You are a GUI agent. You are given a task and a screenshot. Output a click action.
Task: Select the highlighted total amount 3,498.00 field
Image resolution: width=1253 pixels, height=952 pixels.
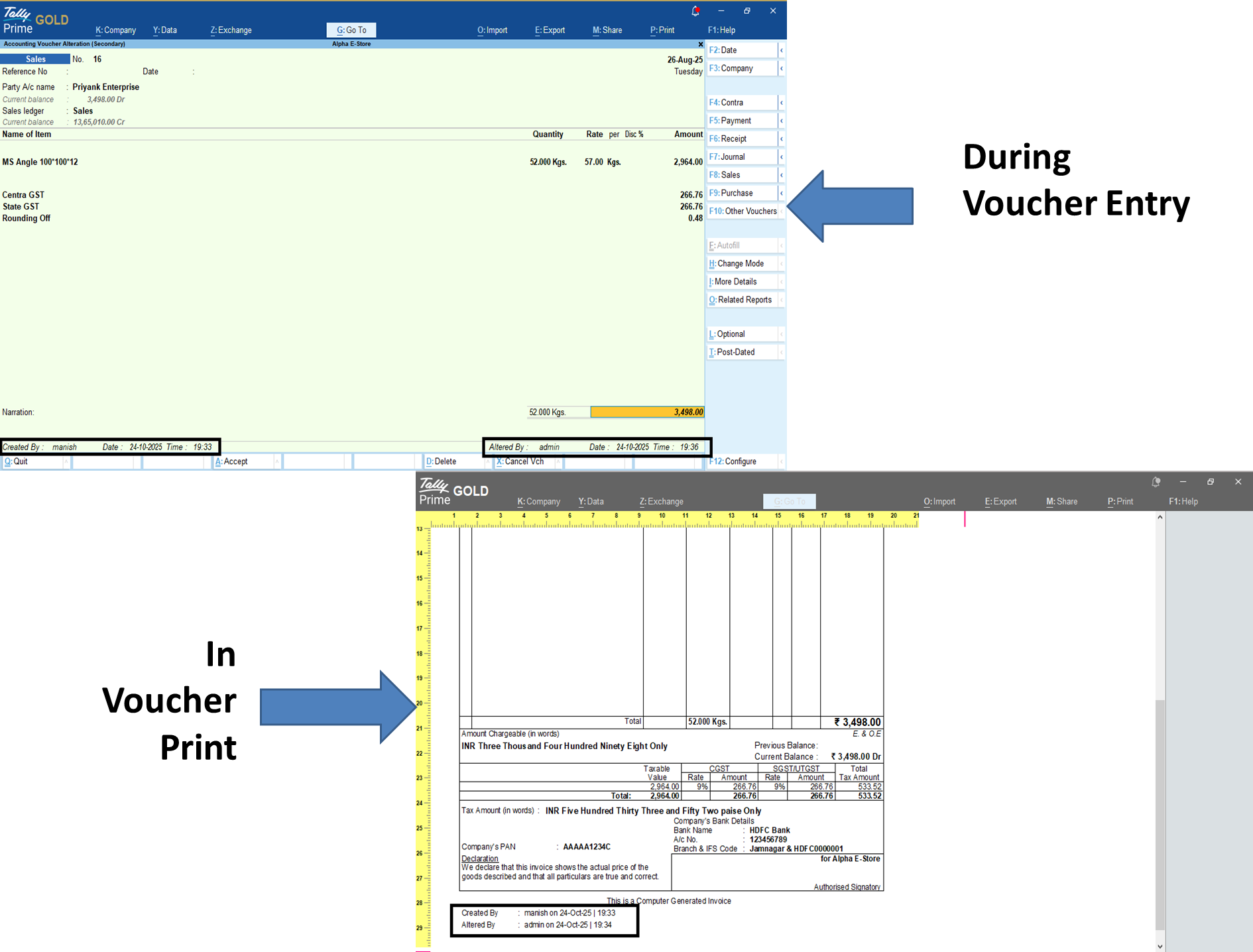[x=646, y=412]
